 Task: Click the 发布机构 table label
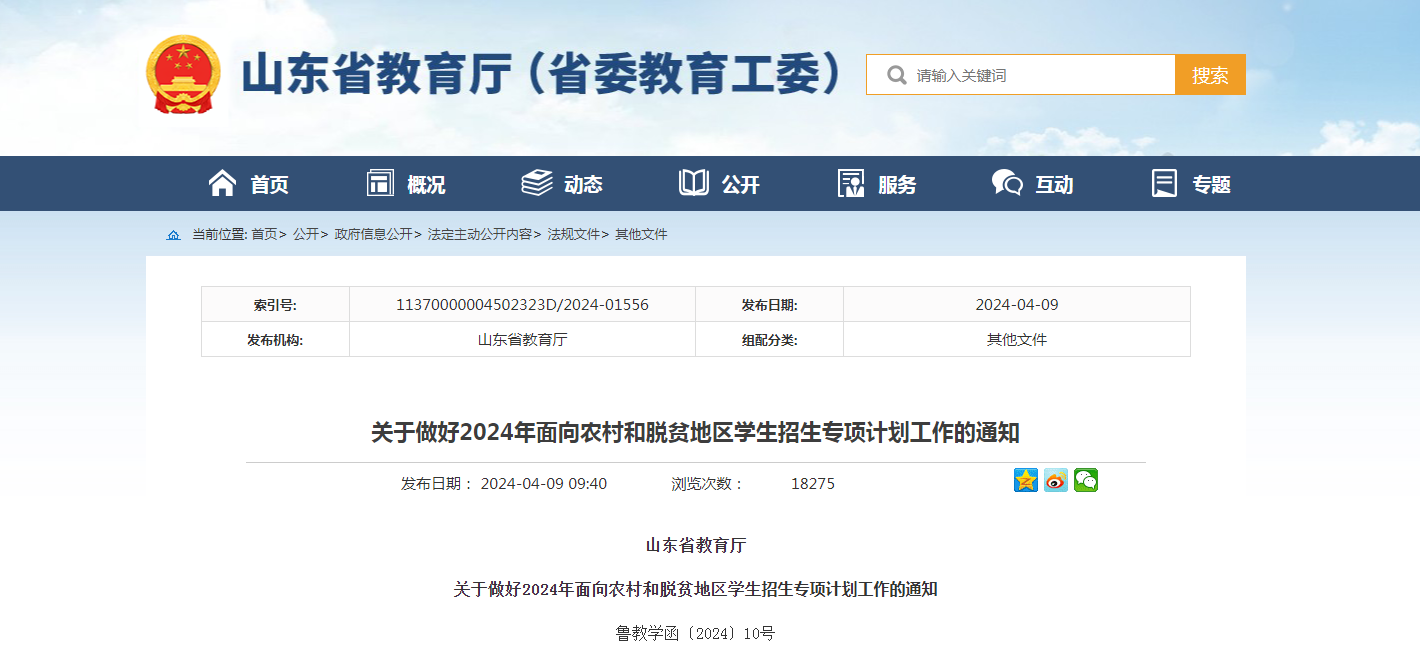tap(275, 340)
